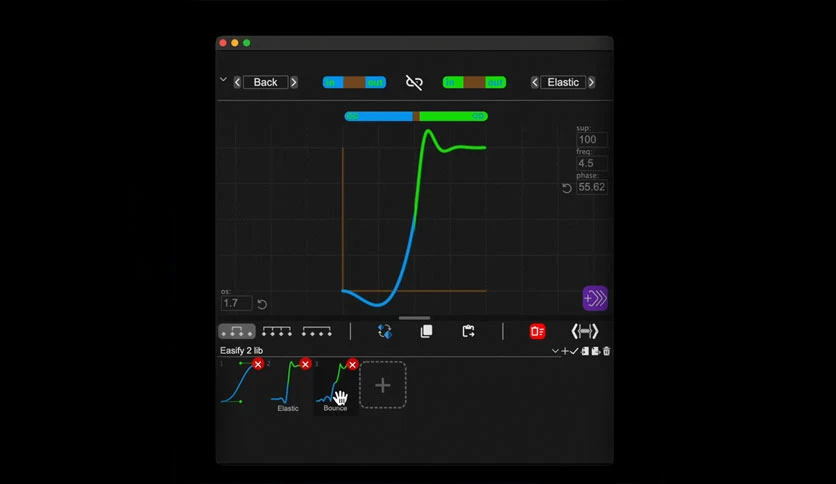Open the Back ease type selector

pyautogui.click(x=266, y=82)
